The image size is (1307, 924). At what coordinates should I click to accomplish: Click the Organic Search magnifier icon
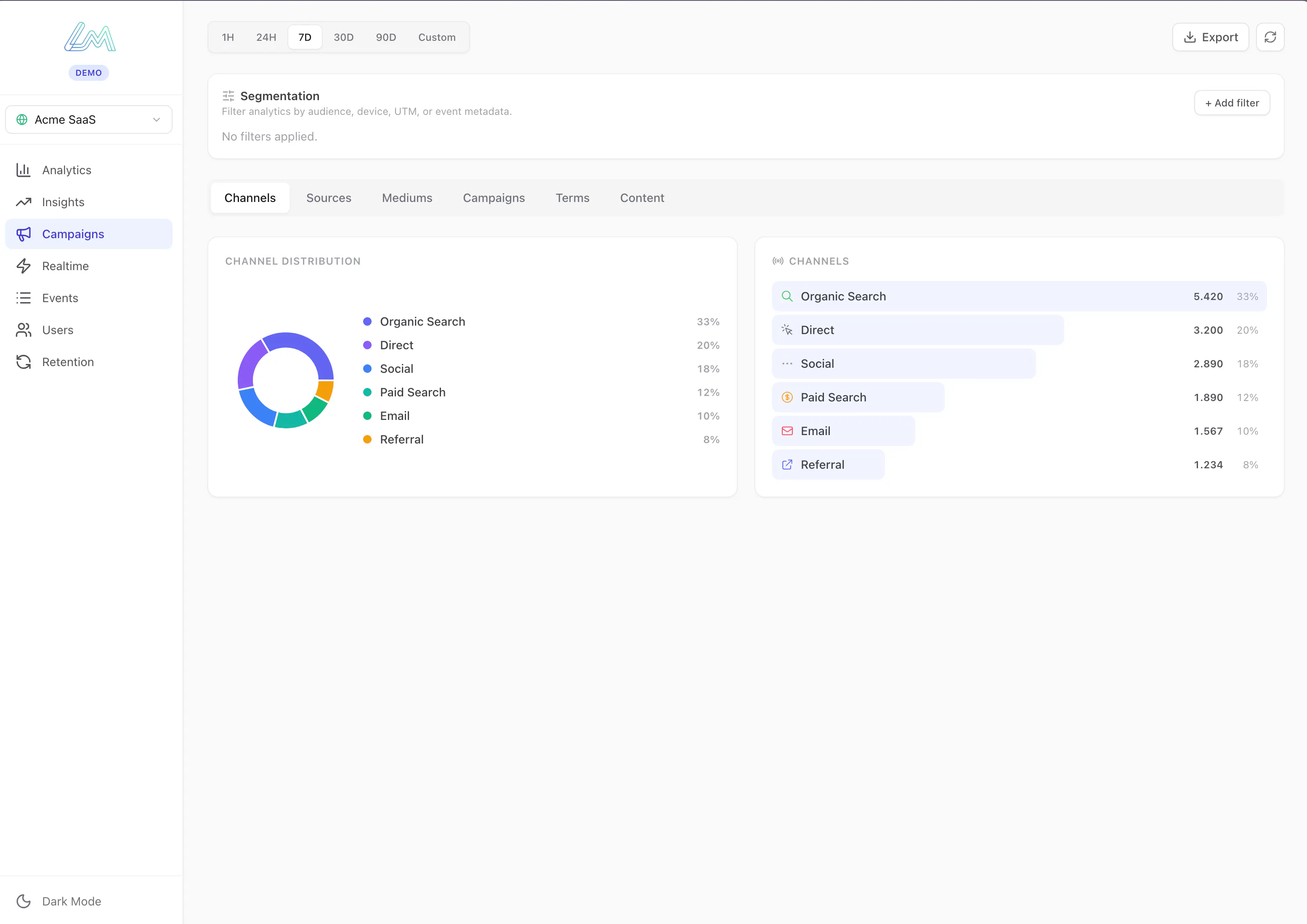787,296
